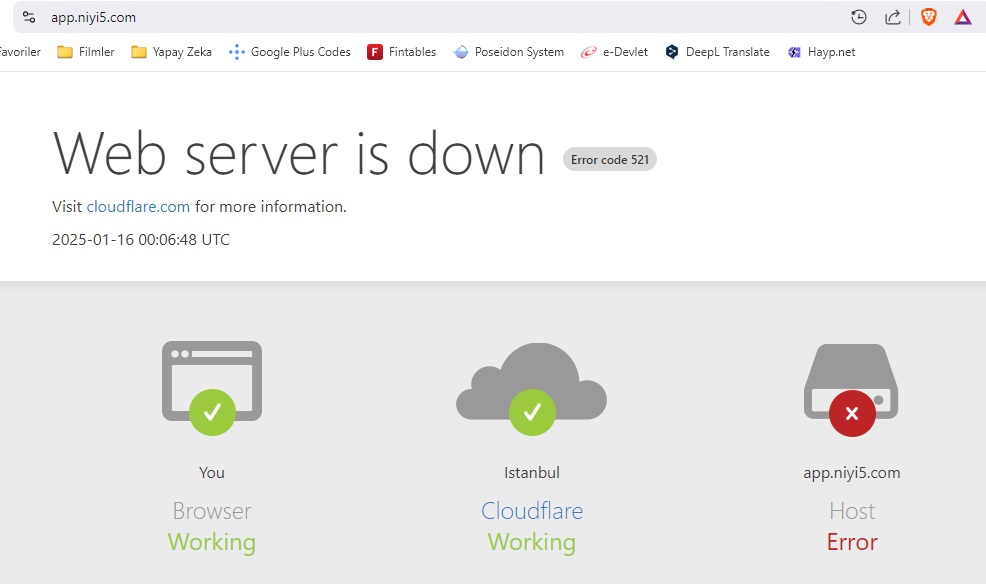Click the host server red error icon
Screen dimensions: 986x584
(x=852, y=414)
